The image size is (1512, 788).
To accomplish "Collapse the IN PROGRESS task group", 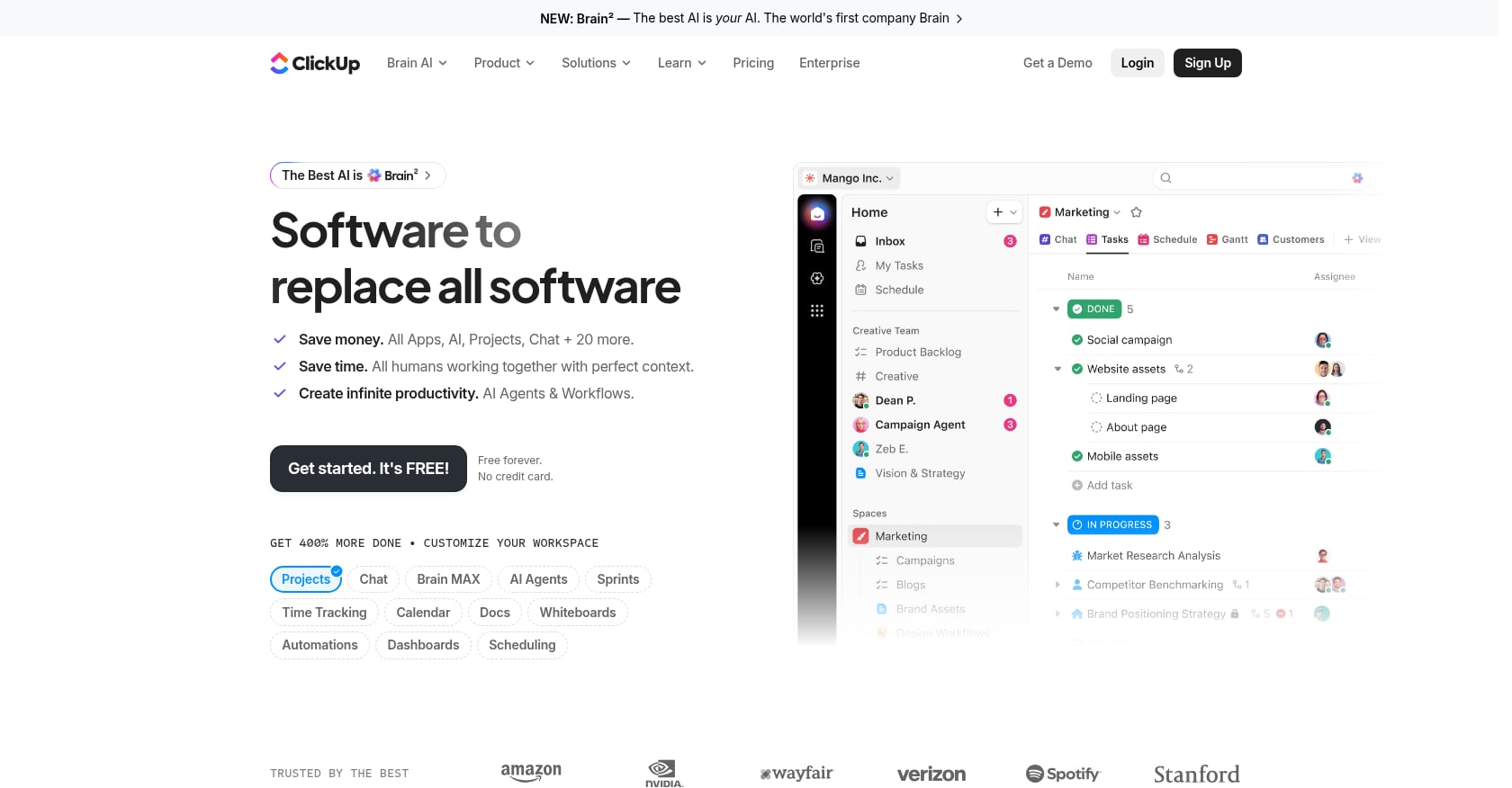I will (x=1056, y=524).
